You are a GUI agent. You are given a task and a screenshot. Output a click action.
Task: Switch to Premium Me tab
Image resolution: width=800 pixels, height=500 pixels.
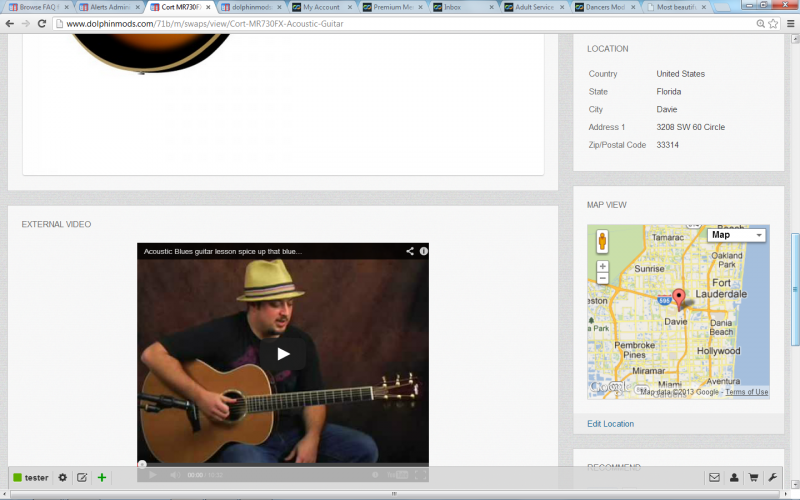click(x=392, y=7)
